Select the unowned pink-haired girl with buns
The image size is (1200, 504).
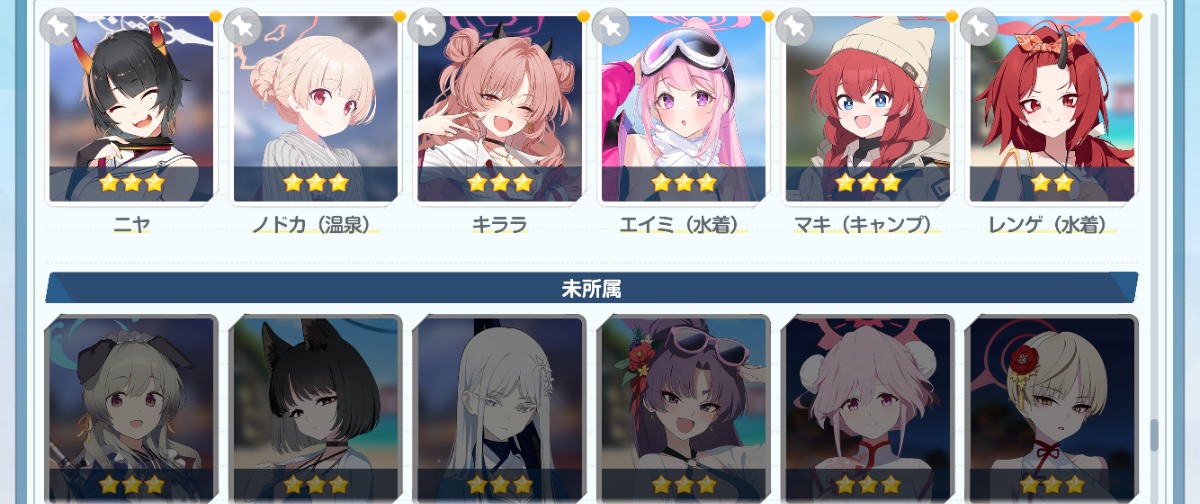pyautogui.click(x=868, y=408)
